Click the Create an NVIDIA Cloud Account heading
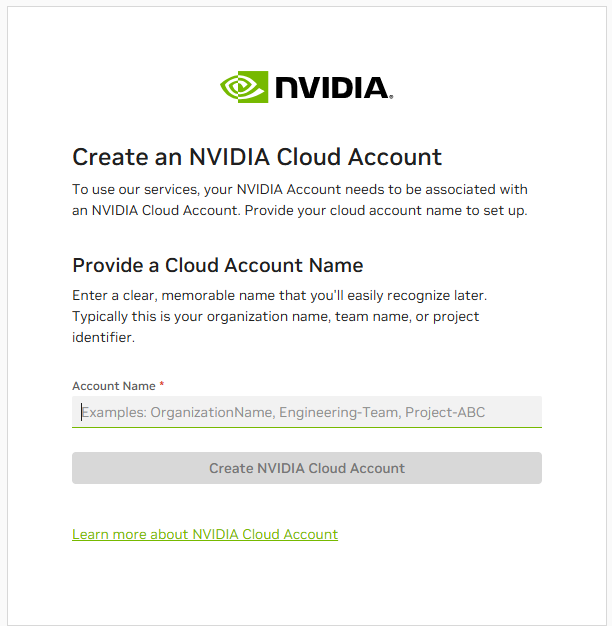The width and height of the screenshot is (612, 626). coord(257,157)
